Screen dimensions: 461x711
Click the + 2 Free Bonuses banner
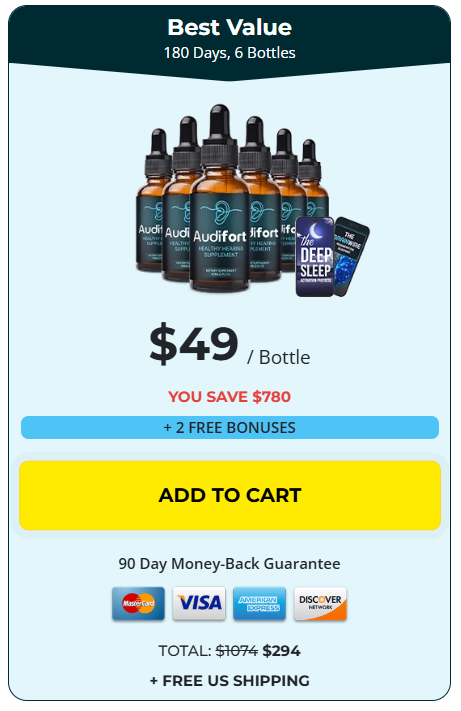pos(230,428)
